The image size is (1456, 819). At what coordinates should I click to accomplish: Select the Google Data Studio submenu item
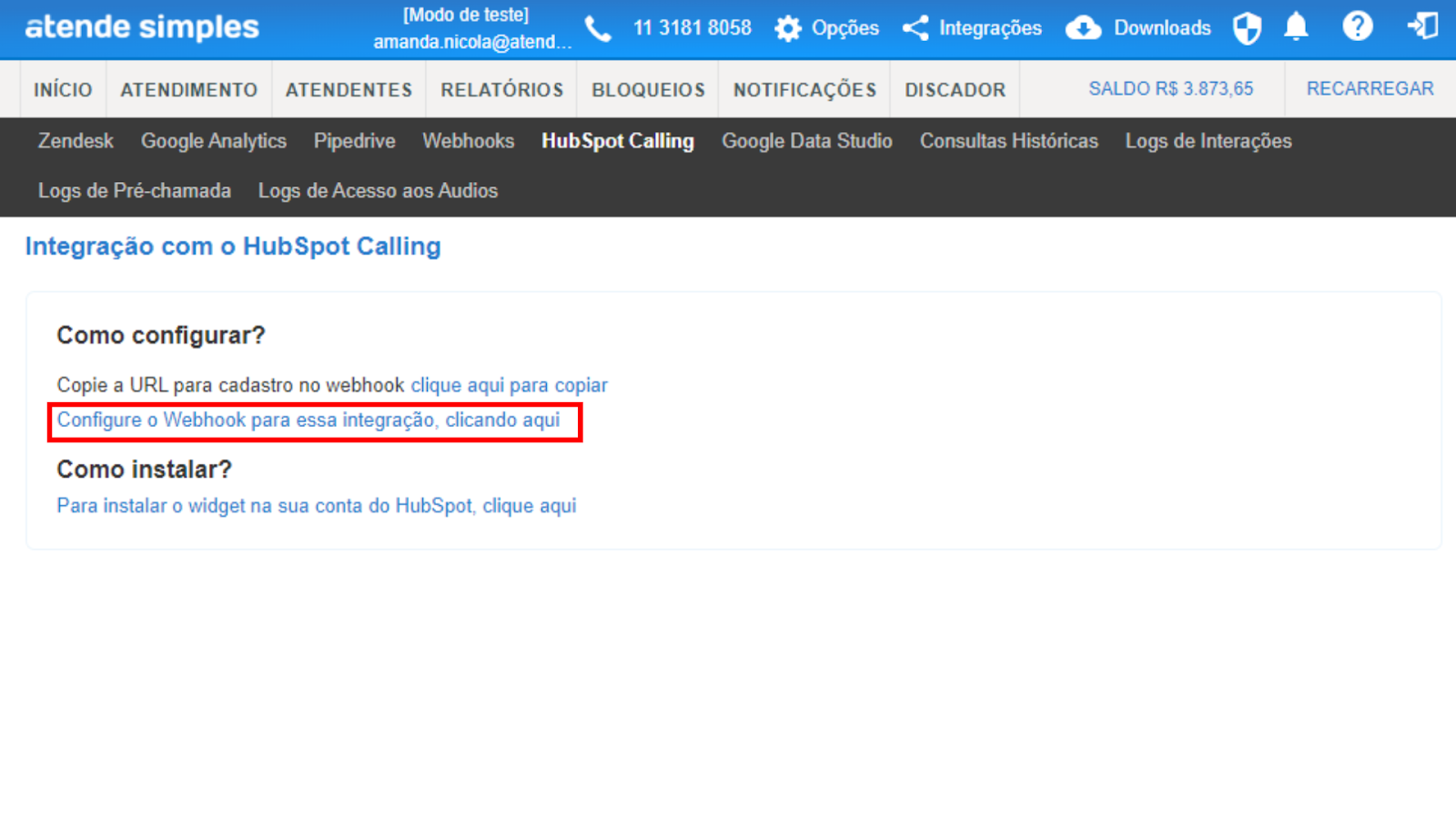(807, 141)
